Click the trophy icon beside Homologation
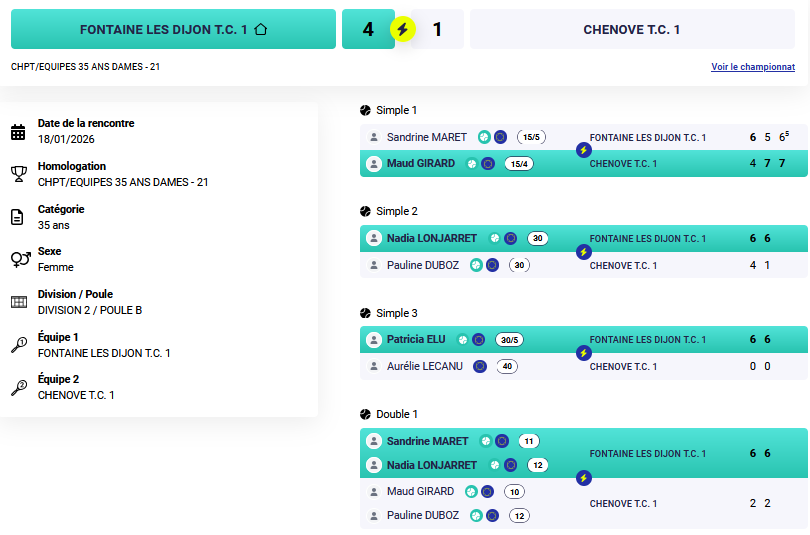The image size is (810, 535). pyautogui.click(x=18, y=175)
